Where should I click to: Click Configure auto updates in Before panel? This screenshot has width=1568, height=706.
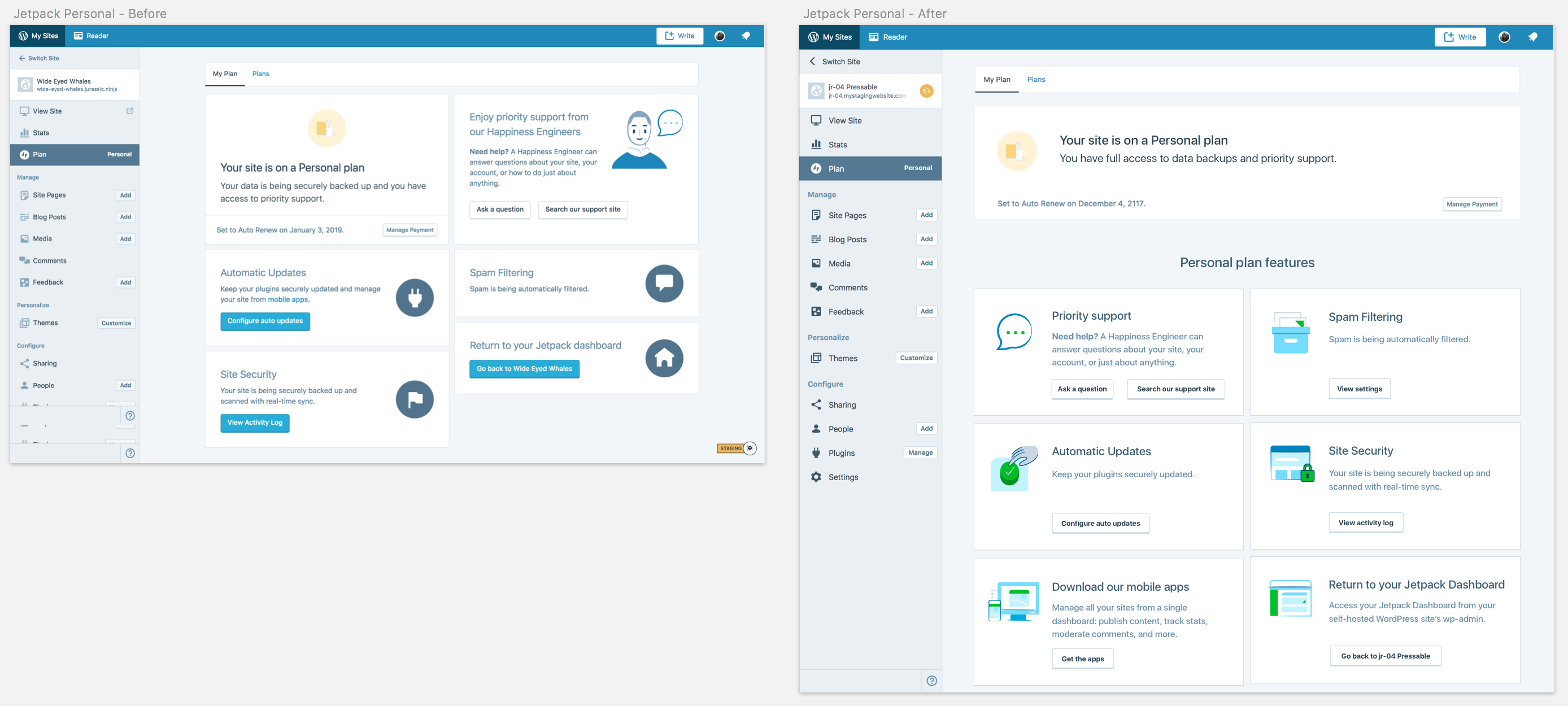point(265,321)
